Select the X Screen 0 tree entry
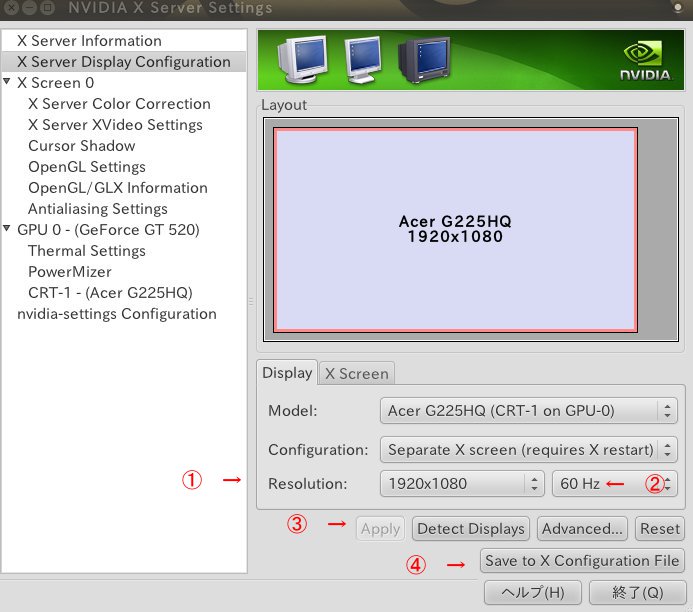Image resolution: width=693 pixels, height=612 pixels. pyautogui.click(x=55, y=83)
